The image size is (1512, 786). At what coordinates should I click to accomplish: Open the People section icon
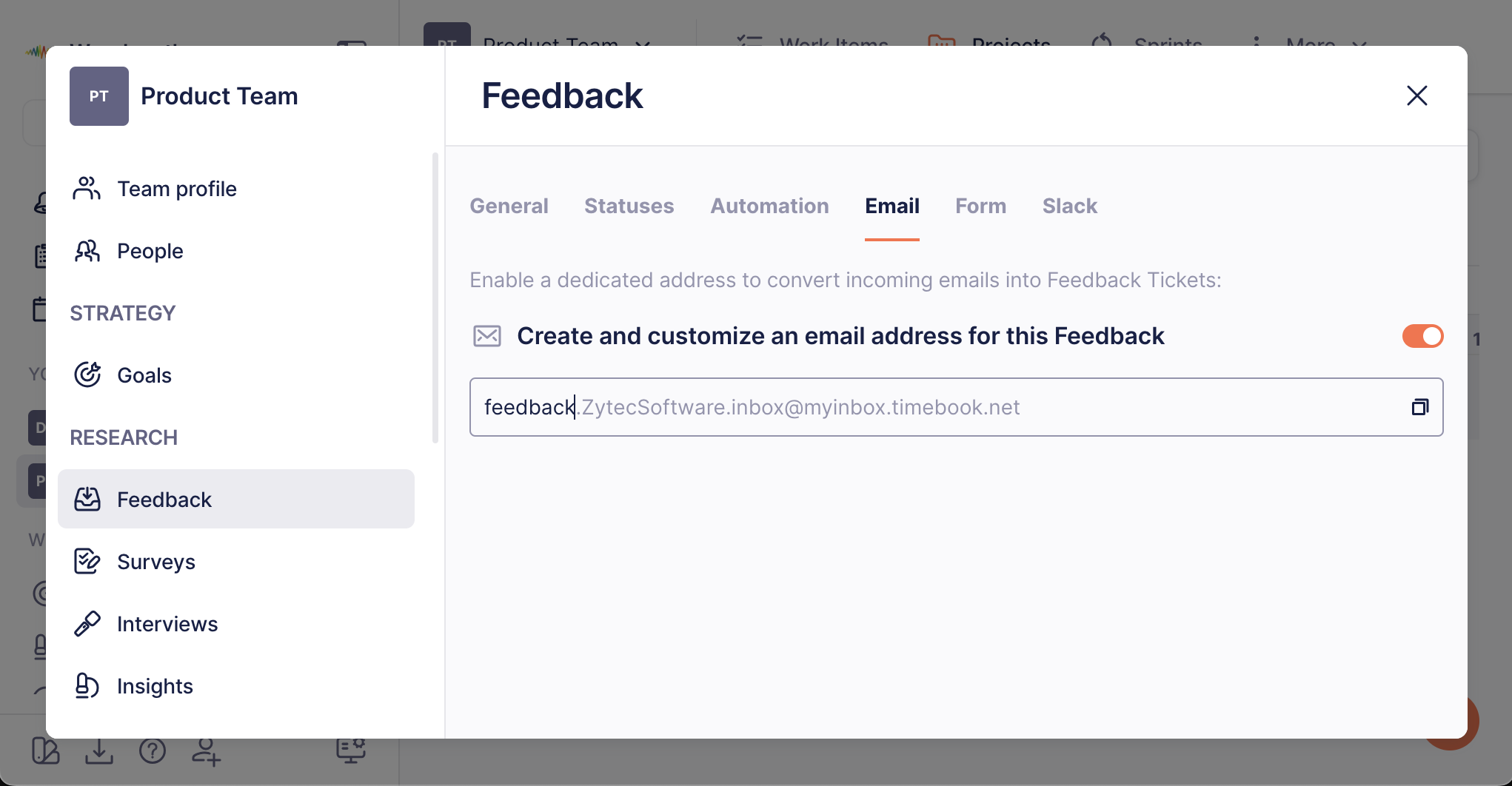(x=87, y=251)
